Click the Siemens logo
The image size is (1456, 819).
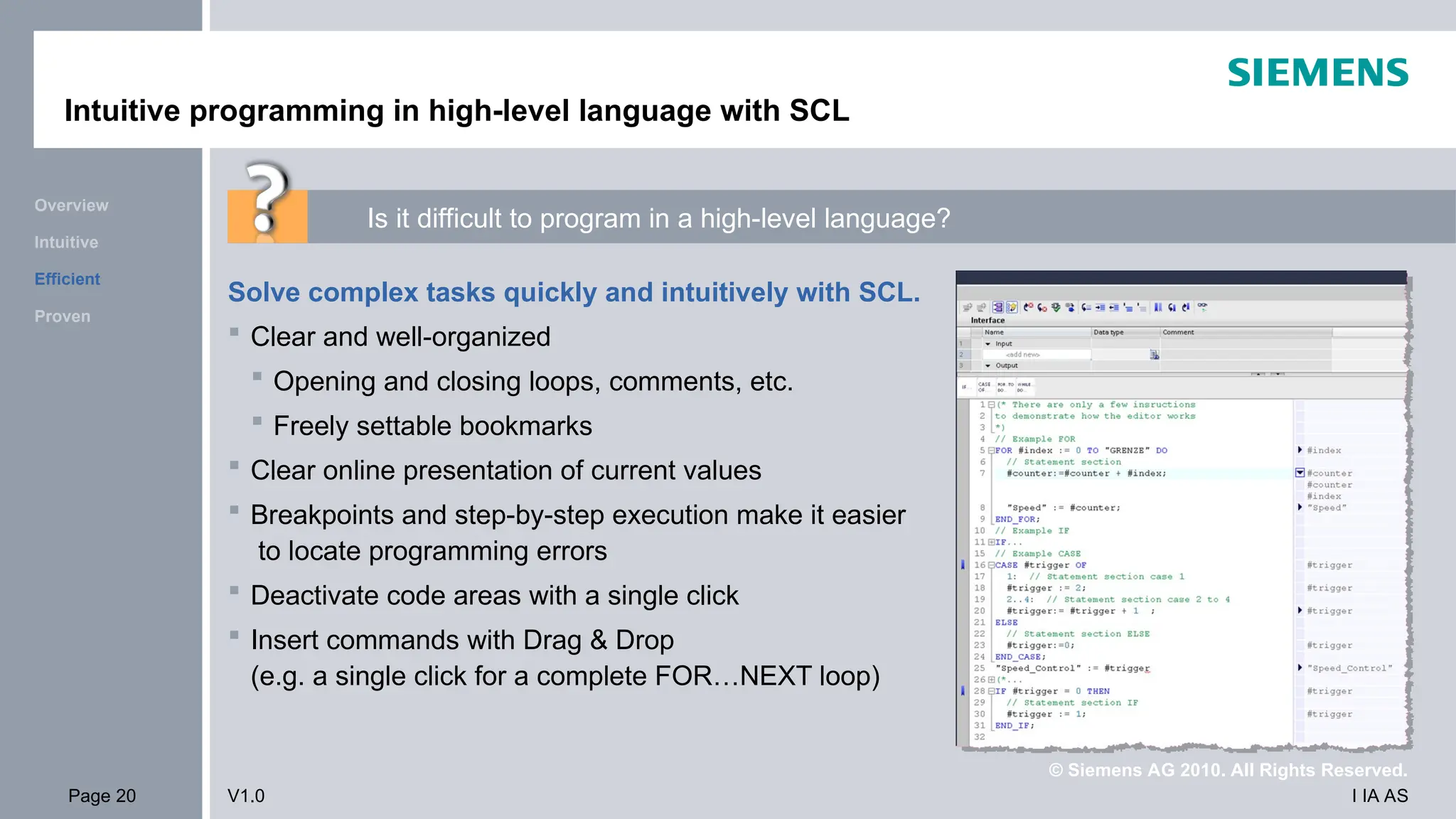[1317, 73]
